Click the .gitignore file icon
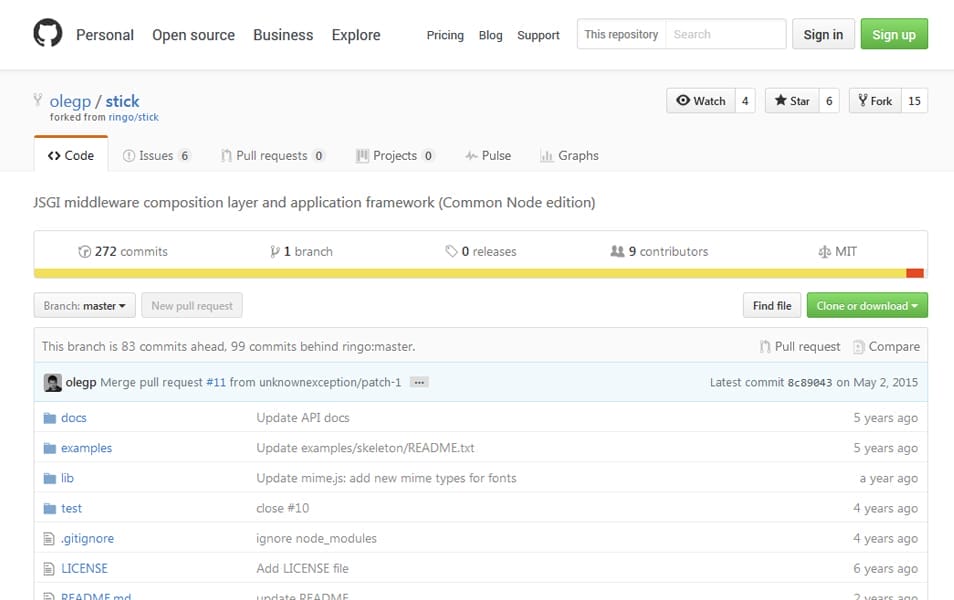This screenshot has width=954, height=600. 49,538
